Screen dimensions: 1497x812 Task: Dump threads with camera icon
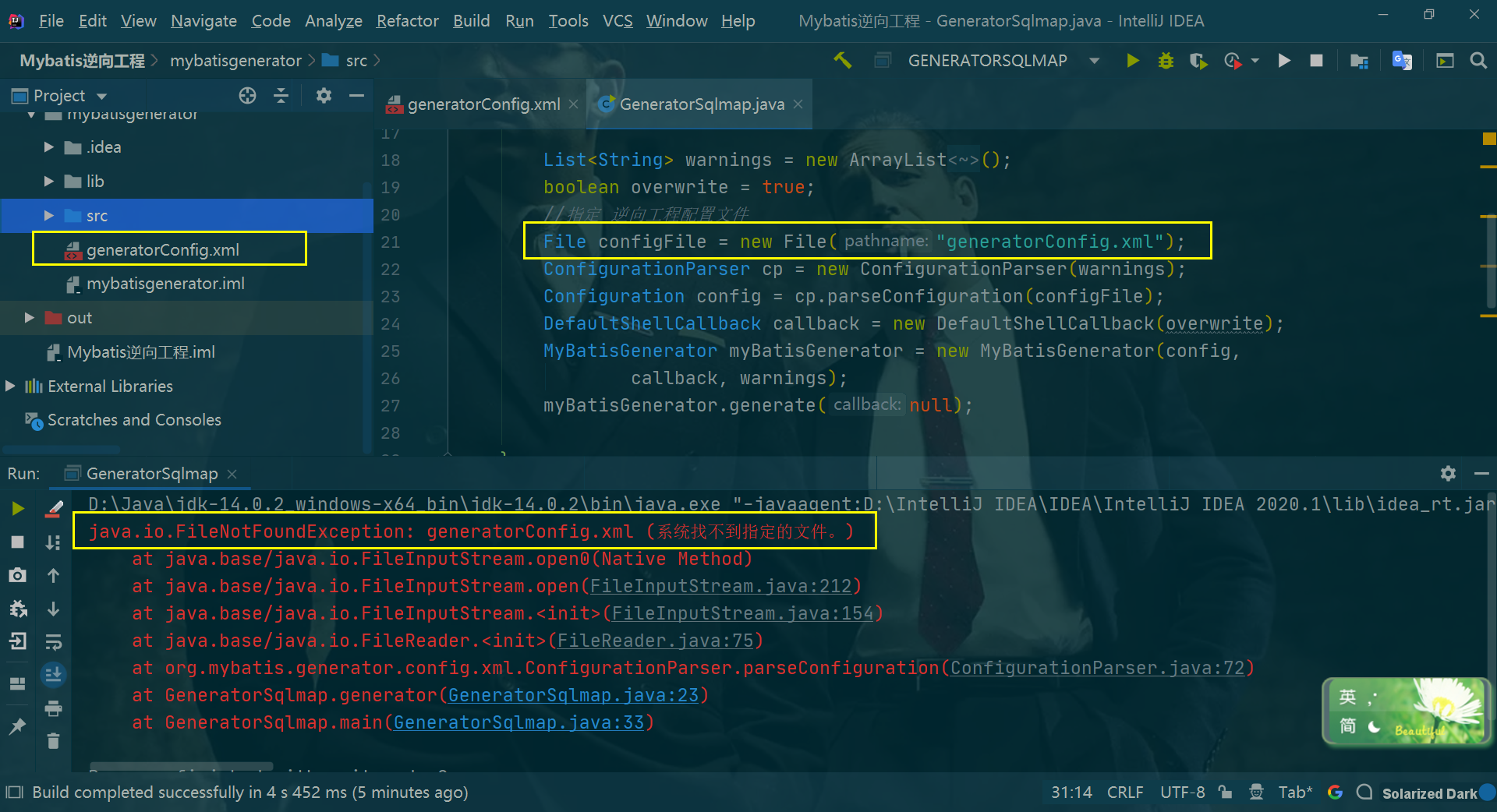pyautogui.click(x=17, y=576)
